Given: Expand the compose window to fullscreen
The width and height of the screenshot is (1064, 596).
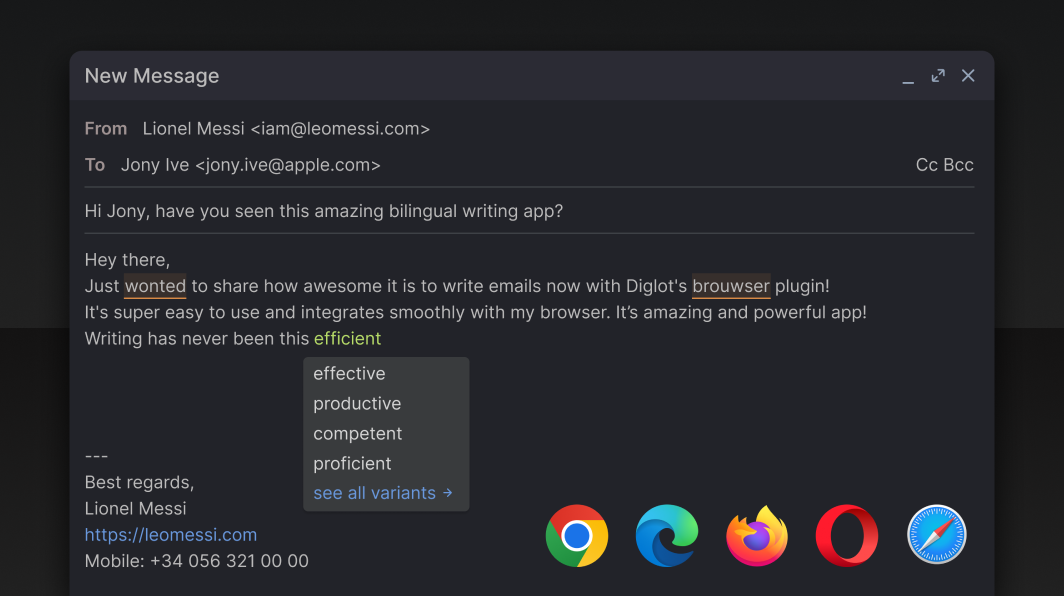Looking at the screenshot, I should (x=938, y=75).
